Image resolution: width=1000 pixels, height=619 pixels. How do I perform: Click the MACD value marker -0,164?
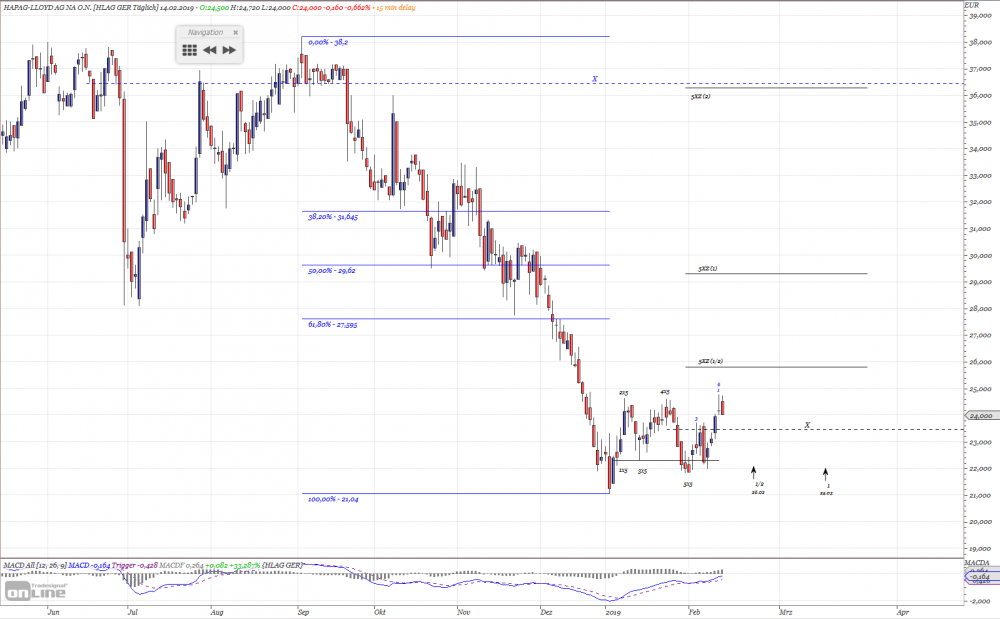(x=980, y=576)
